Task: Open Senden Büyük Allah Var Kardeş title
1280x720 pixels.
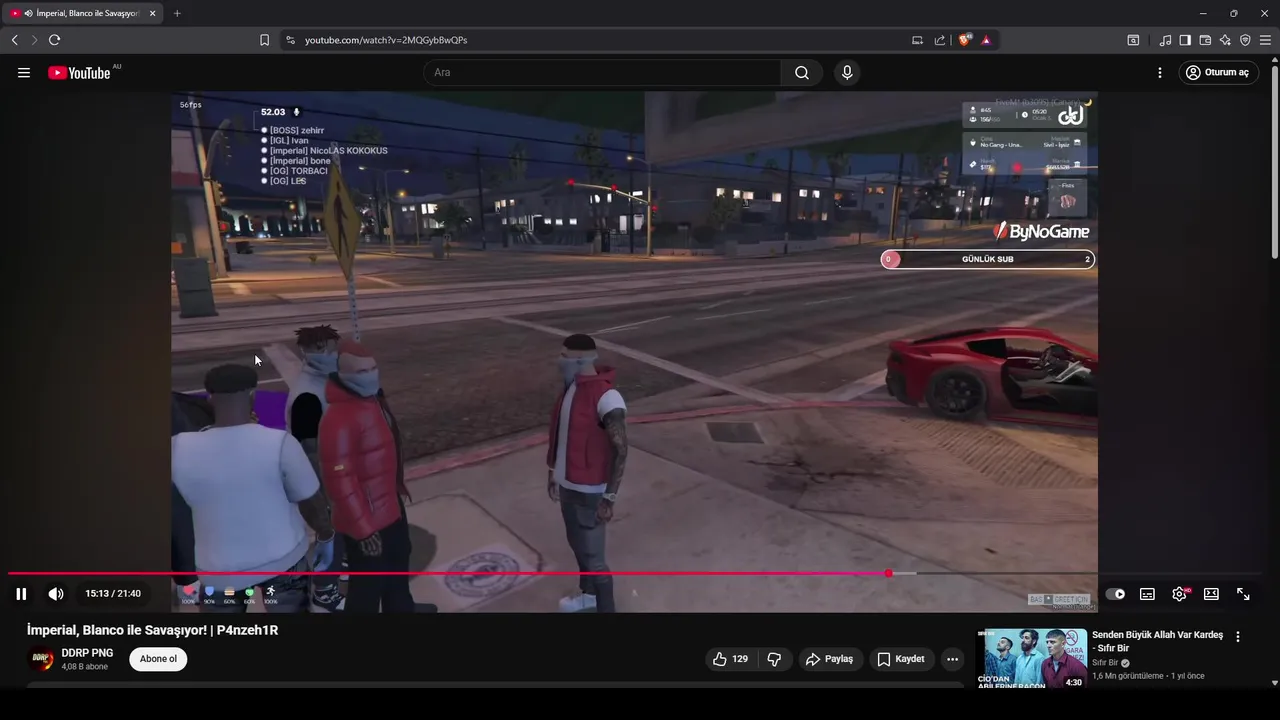Action: click(x=1157, y=641)
